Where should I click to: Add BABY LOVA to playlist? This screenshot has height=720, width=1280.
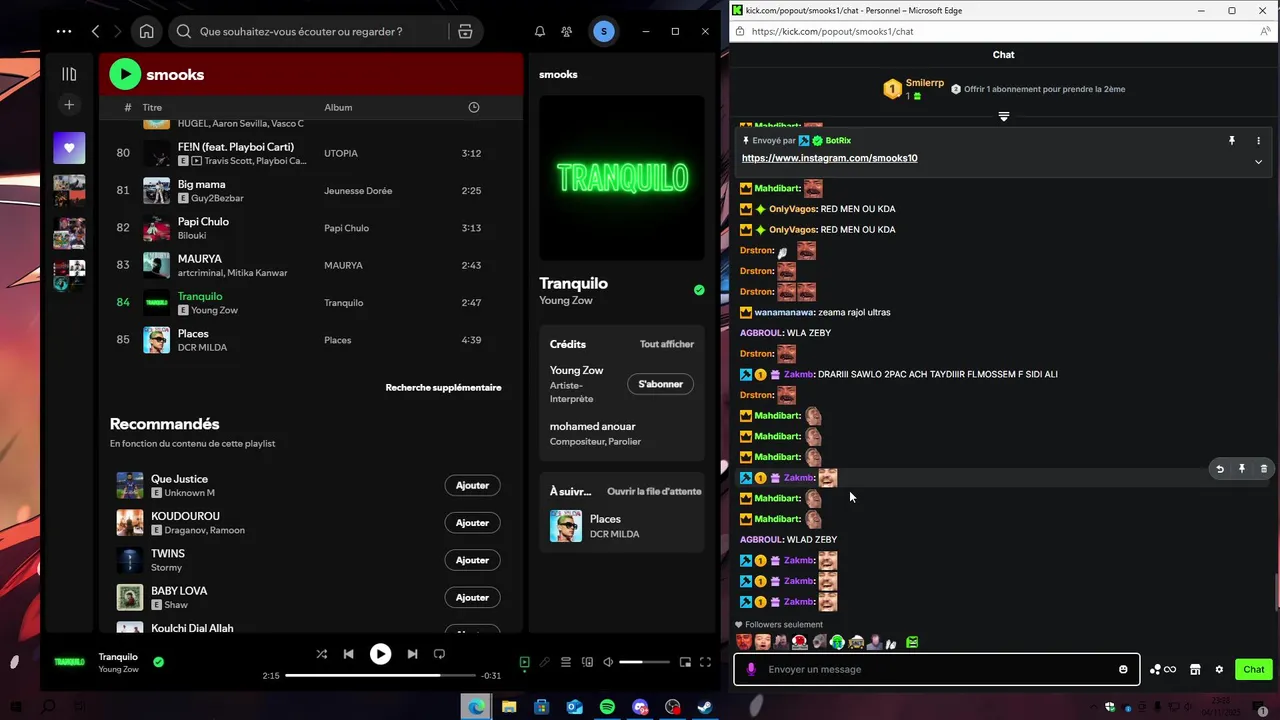[x=472, y=597]
